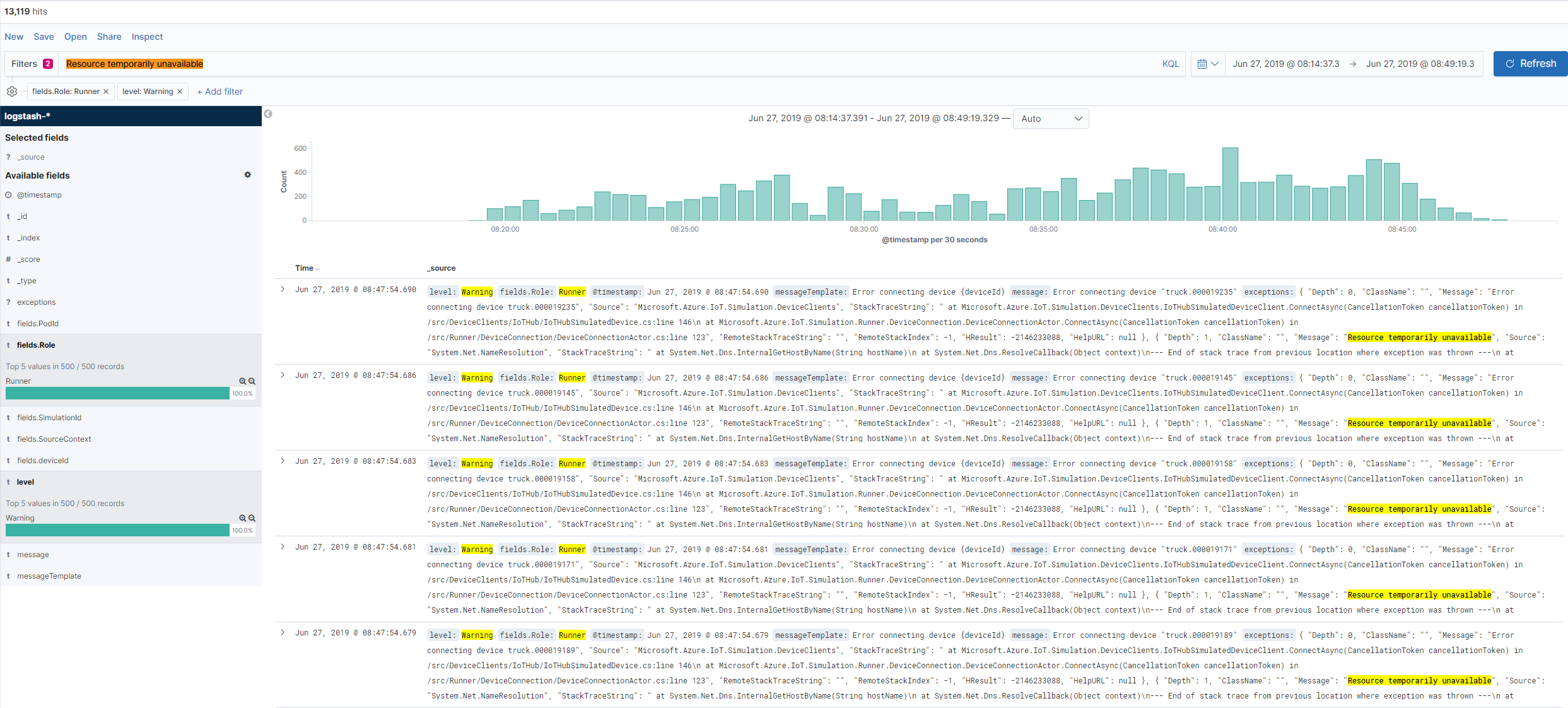This screenshot has width=1568, height=708.
Task: Open the Share menu item
Action: pyautogui.click(x=108, y=37)
